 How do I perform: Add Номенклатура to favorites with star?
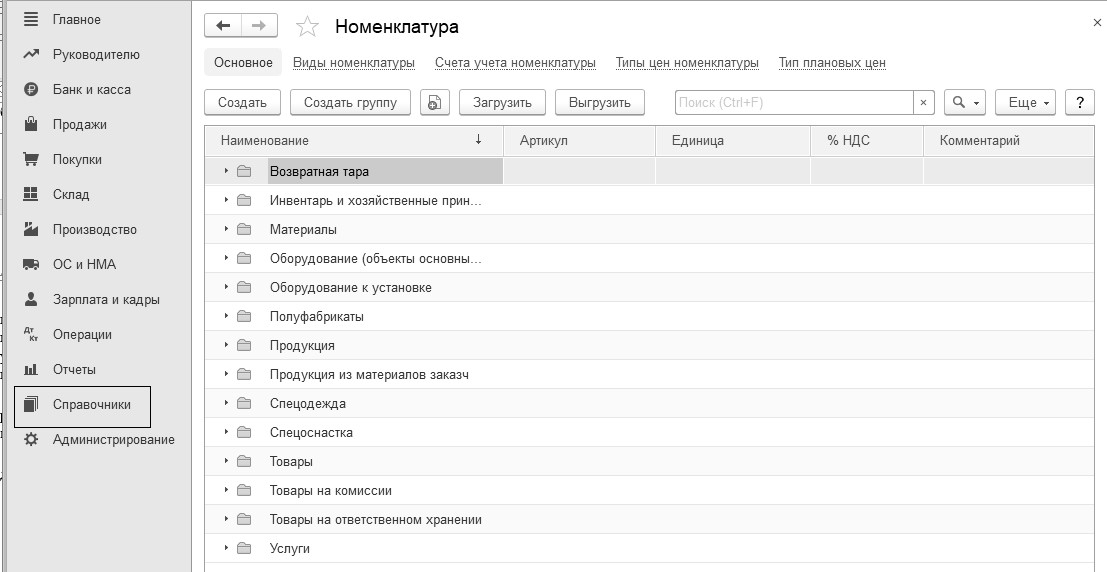(x=308, y=27)
